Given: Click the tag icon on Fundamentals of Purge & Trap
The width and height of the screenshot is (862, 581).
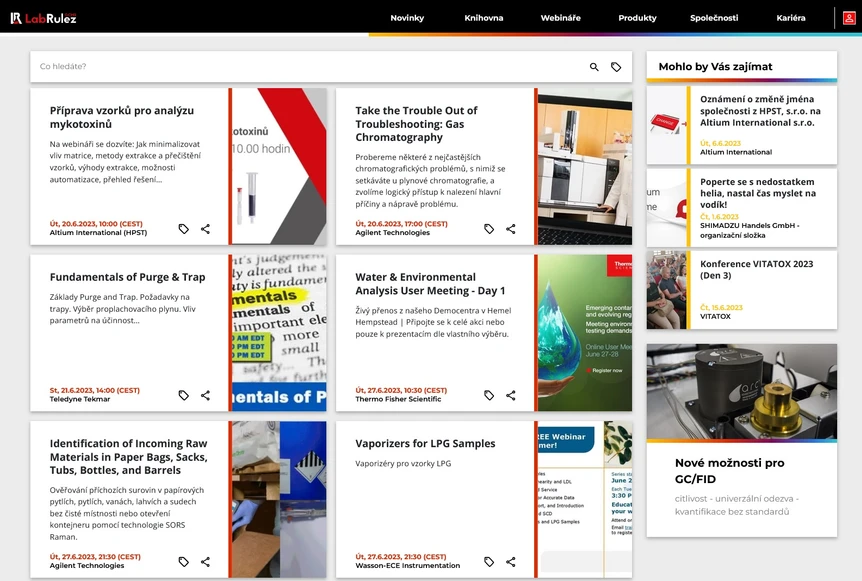Looking at the screenshot, I should pyautogui.click(x=183, y=395).
